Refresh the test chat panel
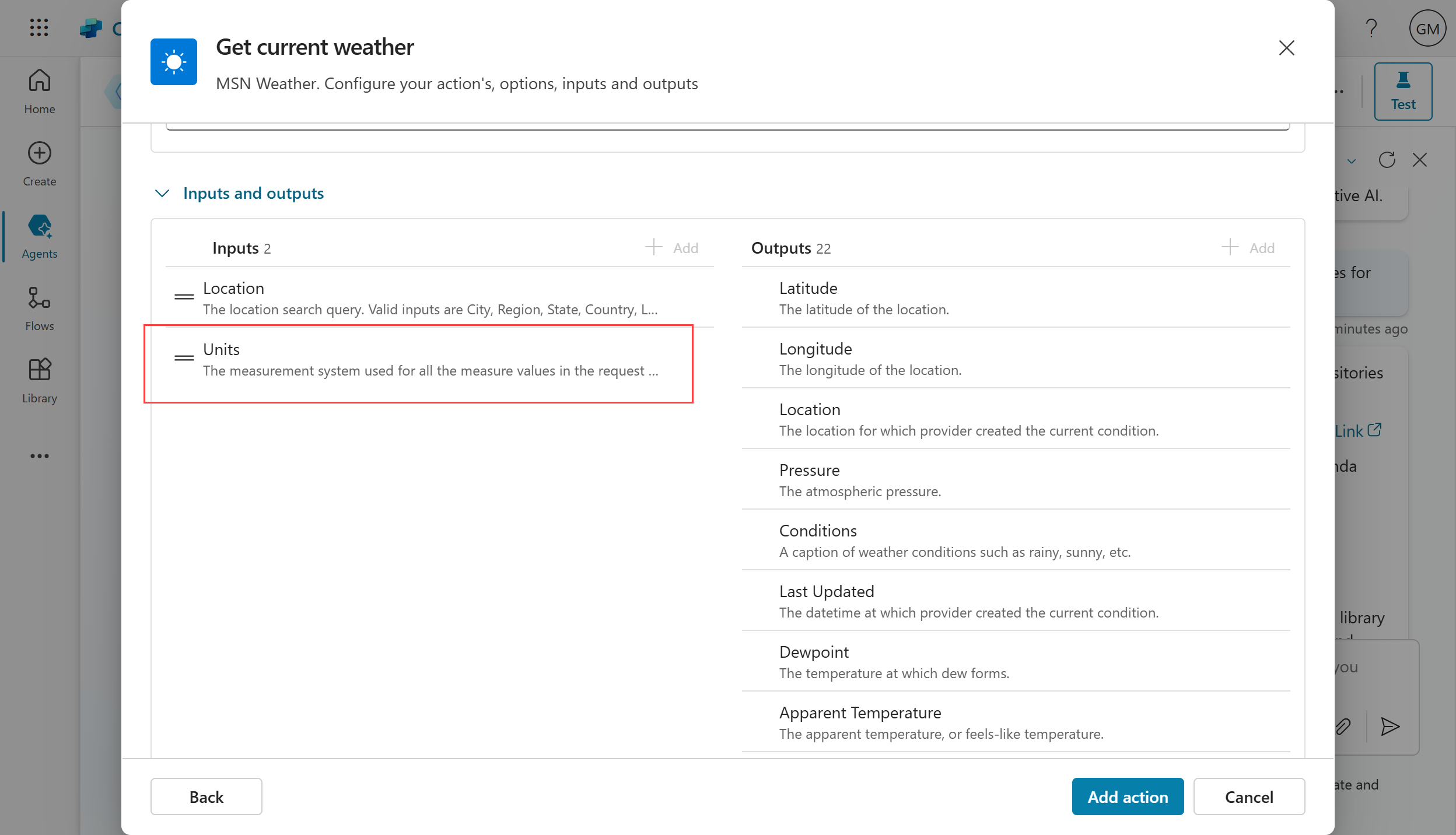Image resolution: width=1456 pixels, height=835 pixels. pyautogui.click(x=1387, y=160)
